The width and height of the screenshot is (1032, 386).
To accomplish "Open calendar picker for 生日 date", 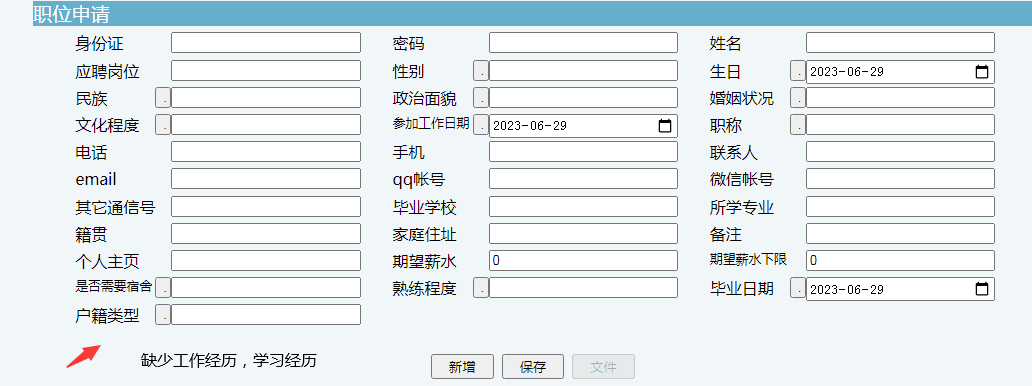I will [981, 72].
